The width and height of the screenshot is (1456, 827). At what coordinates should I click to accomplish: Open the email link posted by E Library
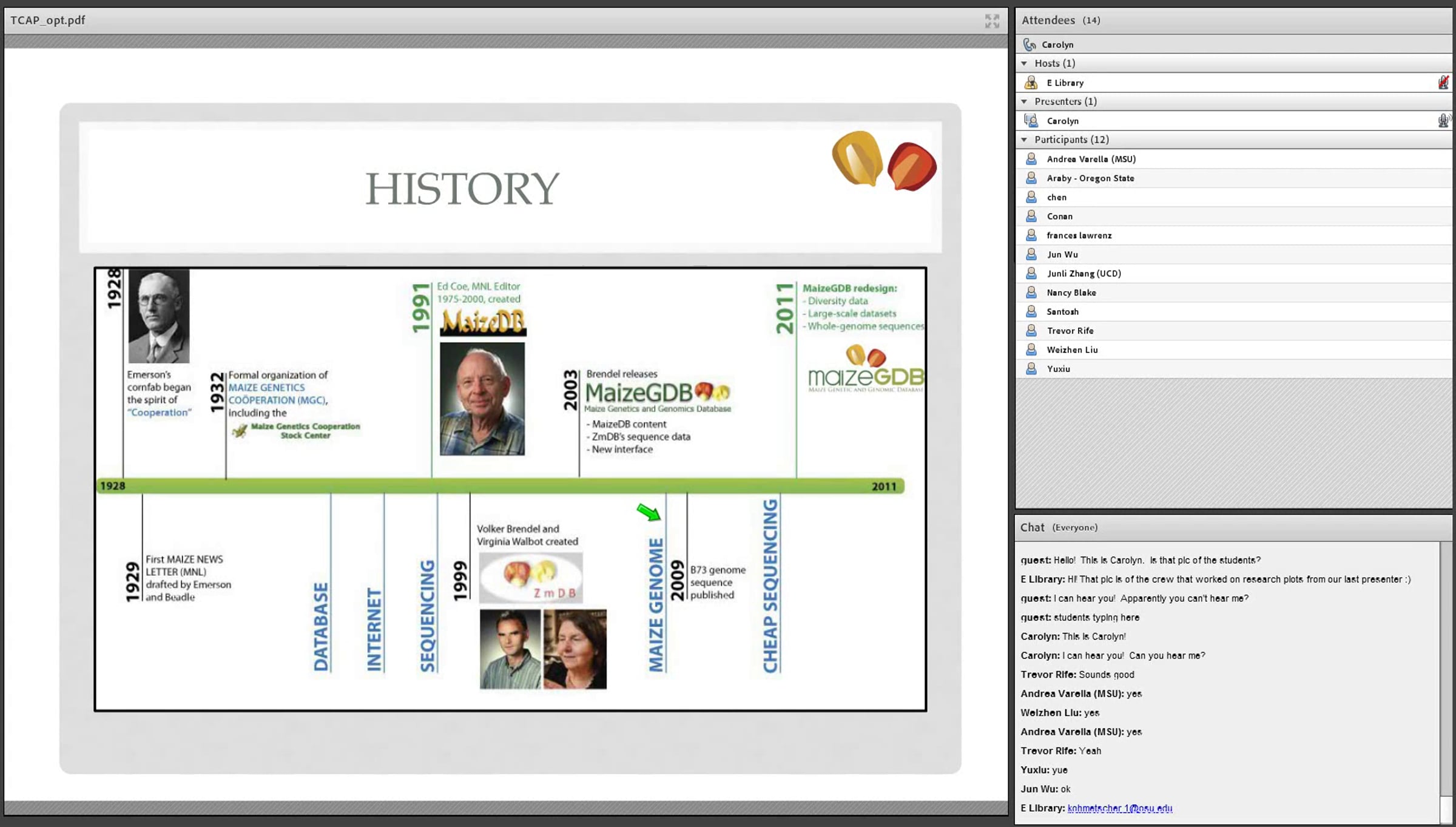(x=1119, y=808)
